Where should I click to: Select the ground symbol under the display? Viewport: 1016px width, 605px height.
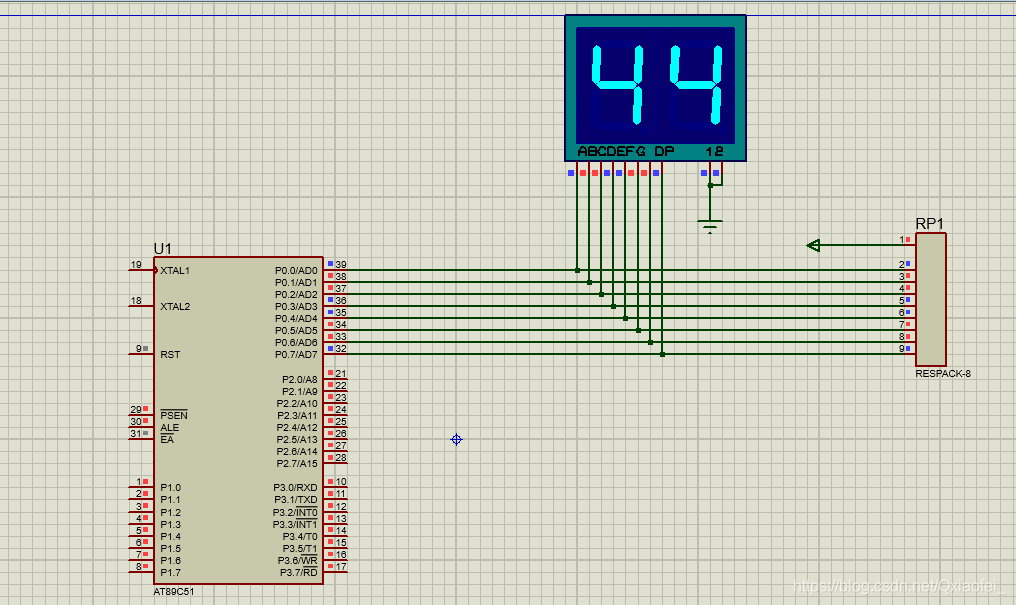coord(710,226)
